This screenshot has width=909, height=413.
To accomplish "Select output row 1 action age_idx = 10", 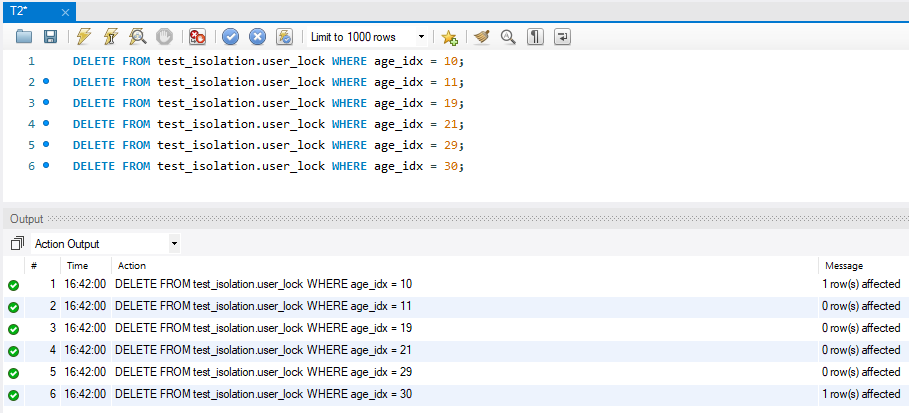I will (264, 284).
